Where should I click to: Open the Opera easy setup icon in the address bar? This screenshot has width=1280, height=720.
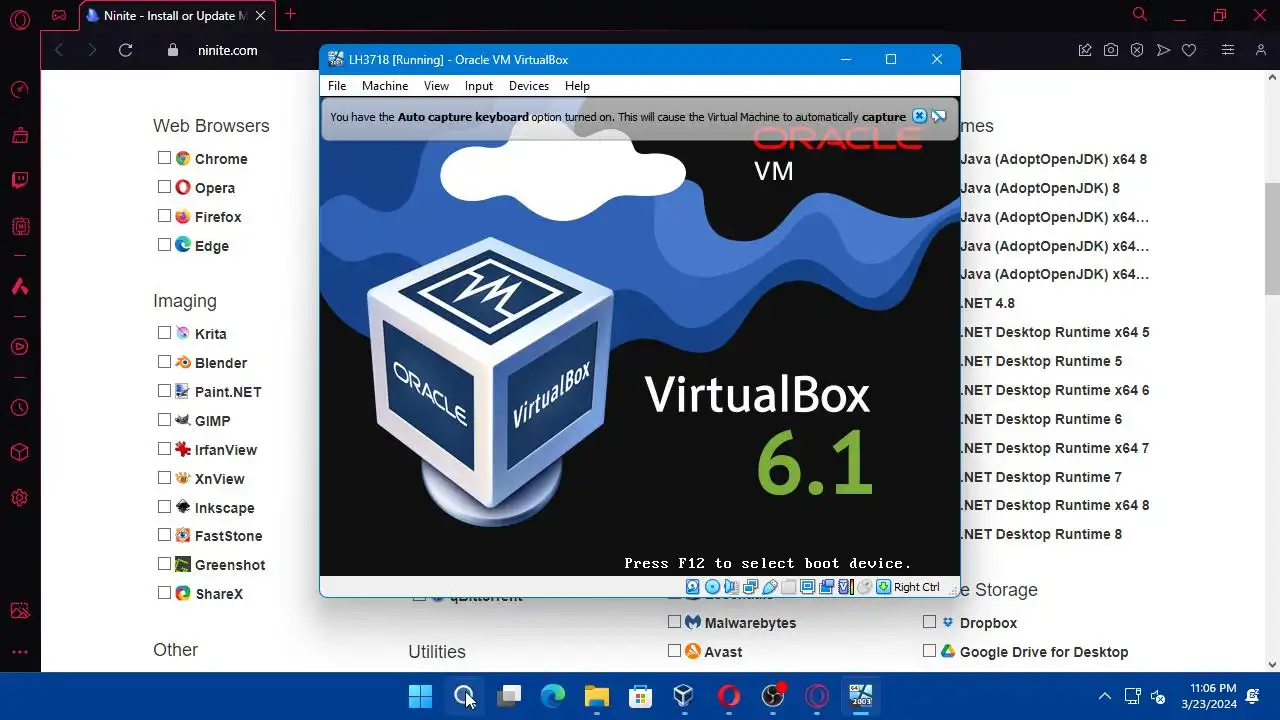pyautogui.click(x=1229, y=50)
